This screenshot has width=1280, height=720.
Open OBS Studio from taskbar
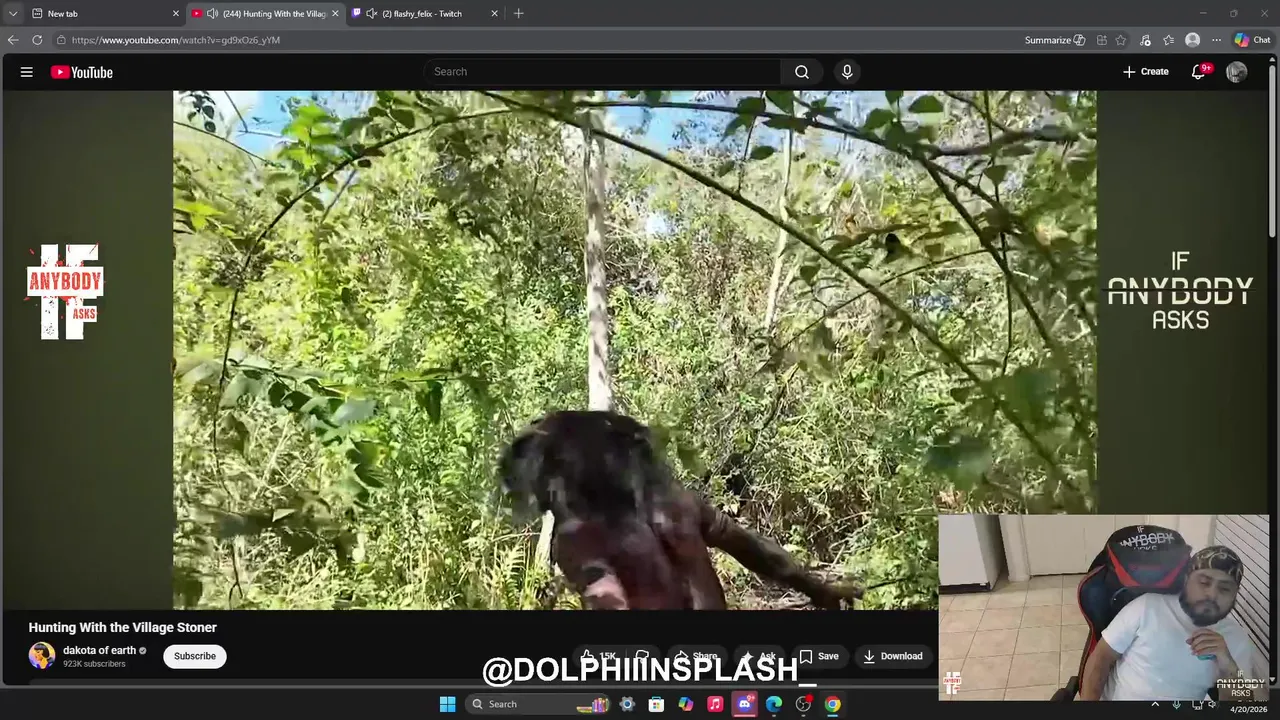[x=803, y=704]
